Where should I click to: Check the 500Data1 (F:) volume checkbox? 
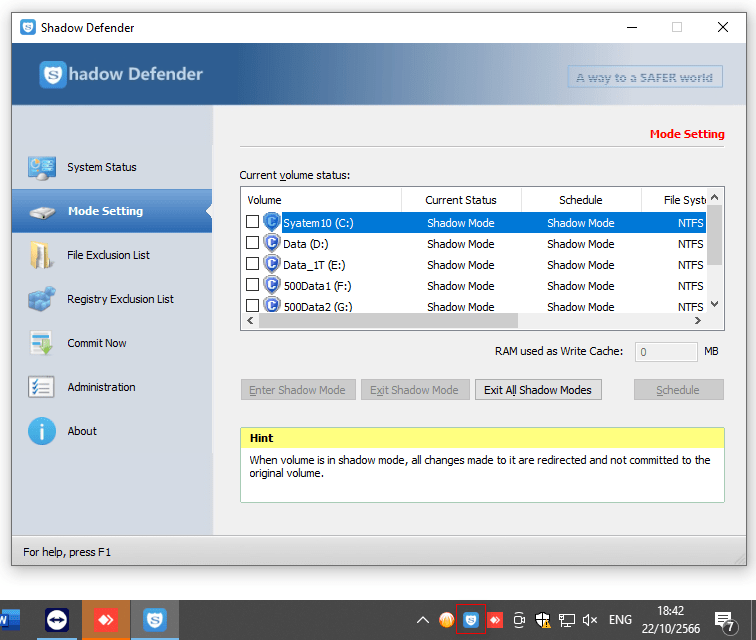pyautogui.click(x=252, y=285)
